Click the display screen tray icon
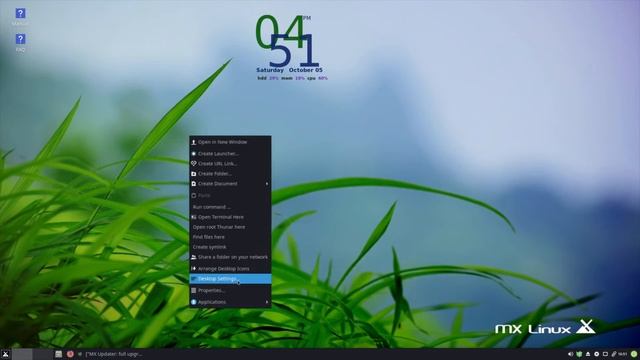Viewport: 640px width, 360px height. pyautogui.click(x=605, y=354)
